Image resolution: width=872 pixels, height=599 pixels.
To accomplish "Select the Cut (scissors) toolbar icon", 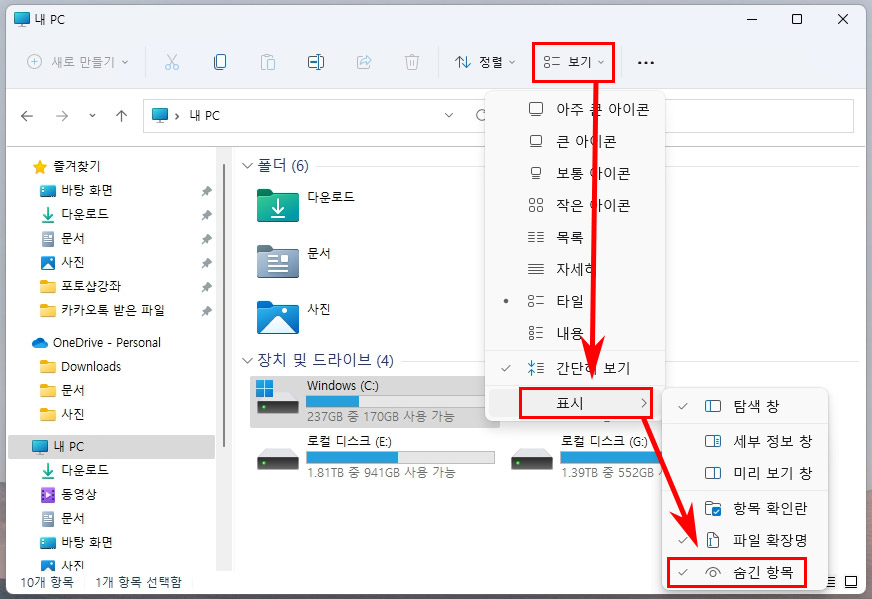I will click(x=172, y=62).
